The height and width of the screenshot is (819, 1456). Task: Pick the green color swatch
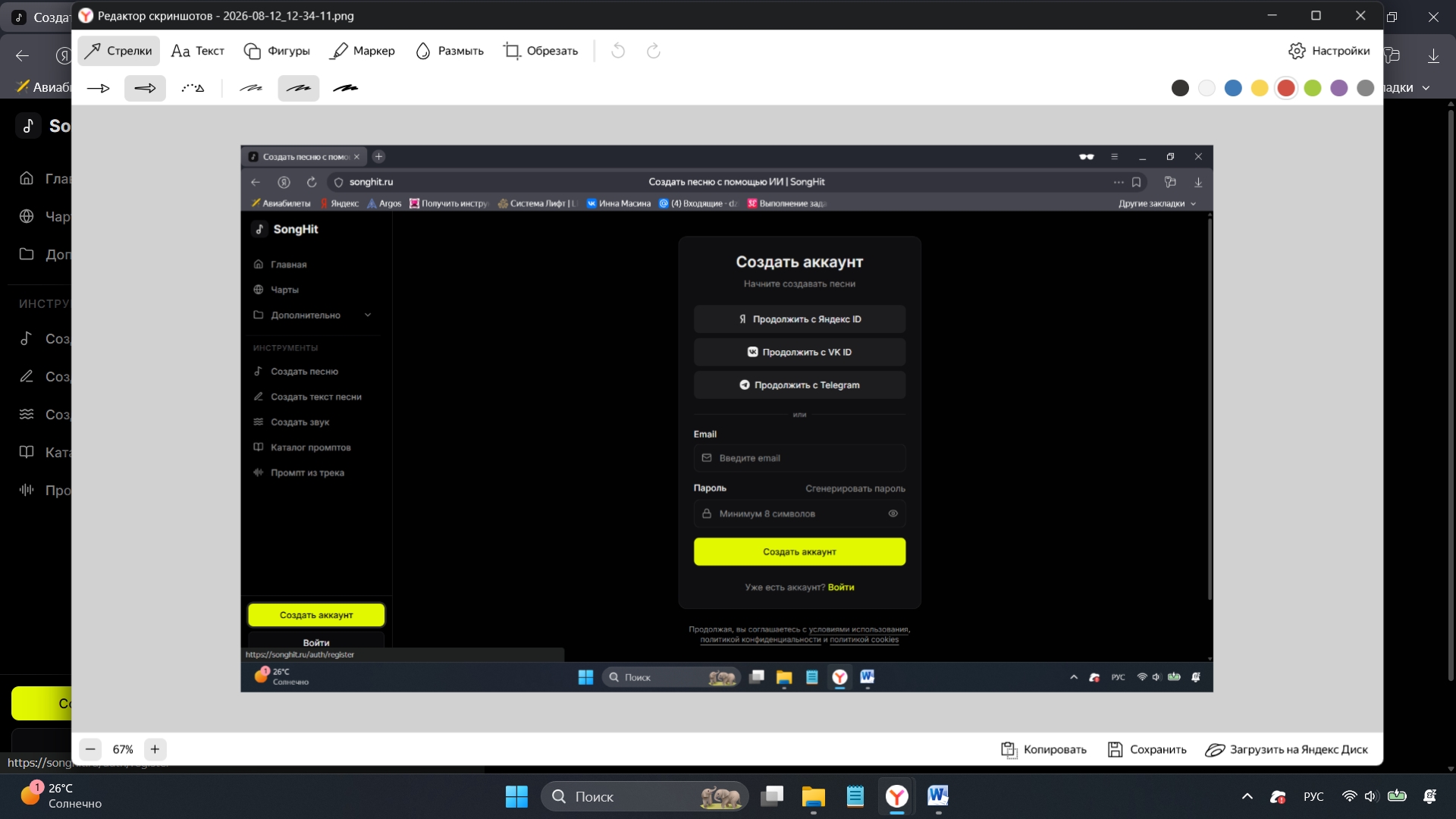pos(1313,88)
